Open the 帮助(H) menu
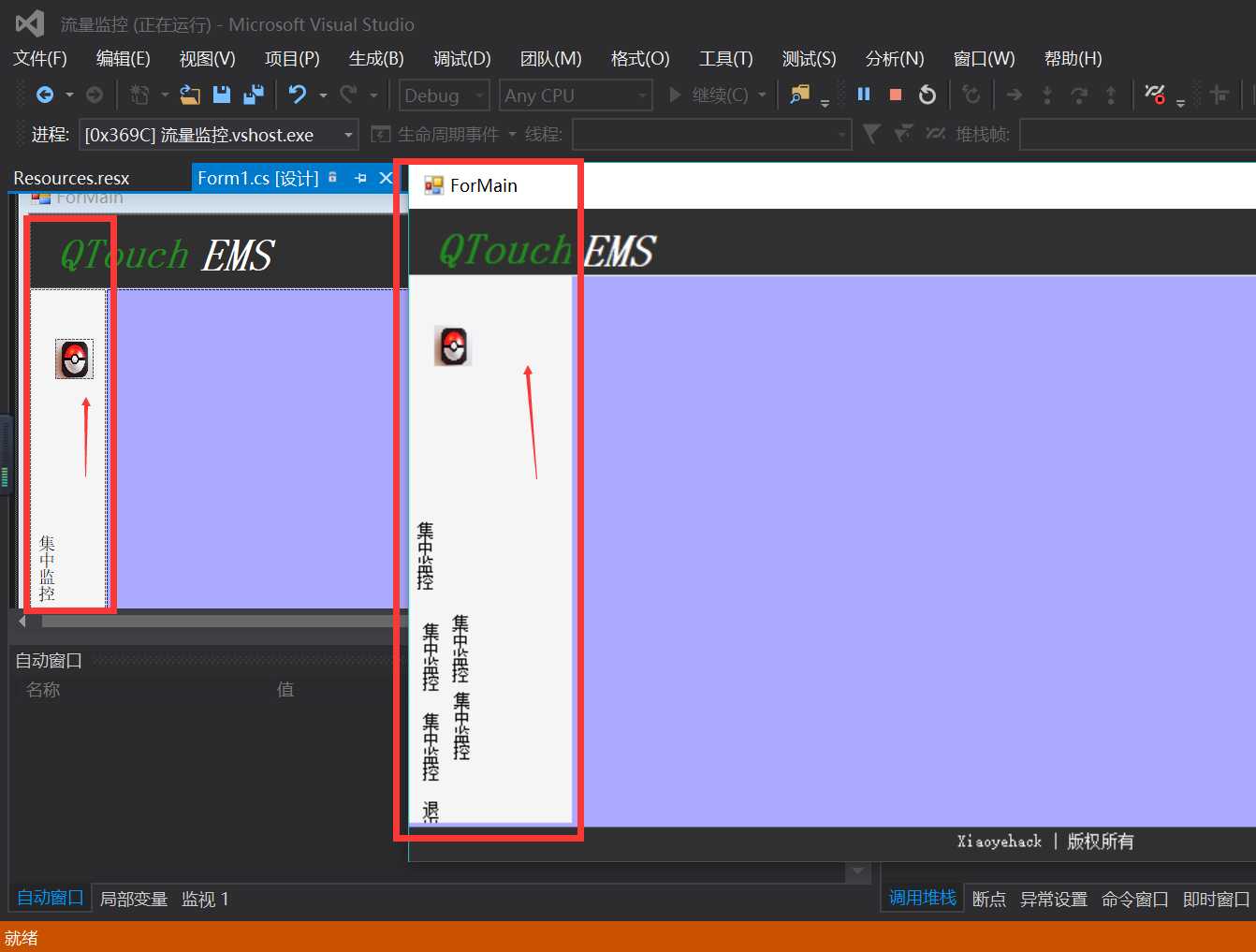1256x952 pixels. pyautogui.click(x=1073, y=58)
